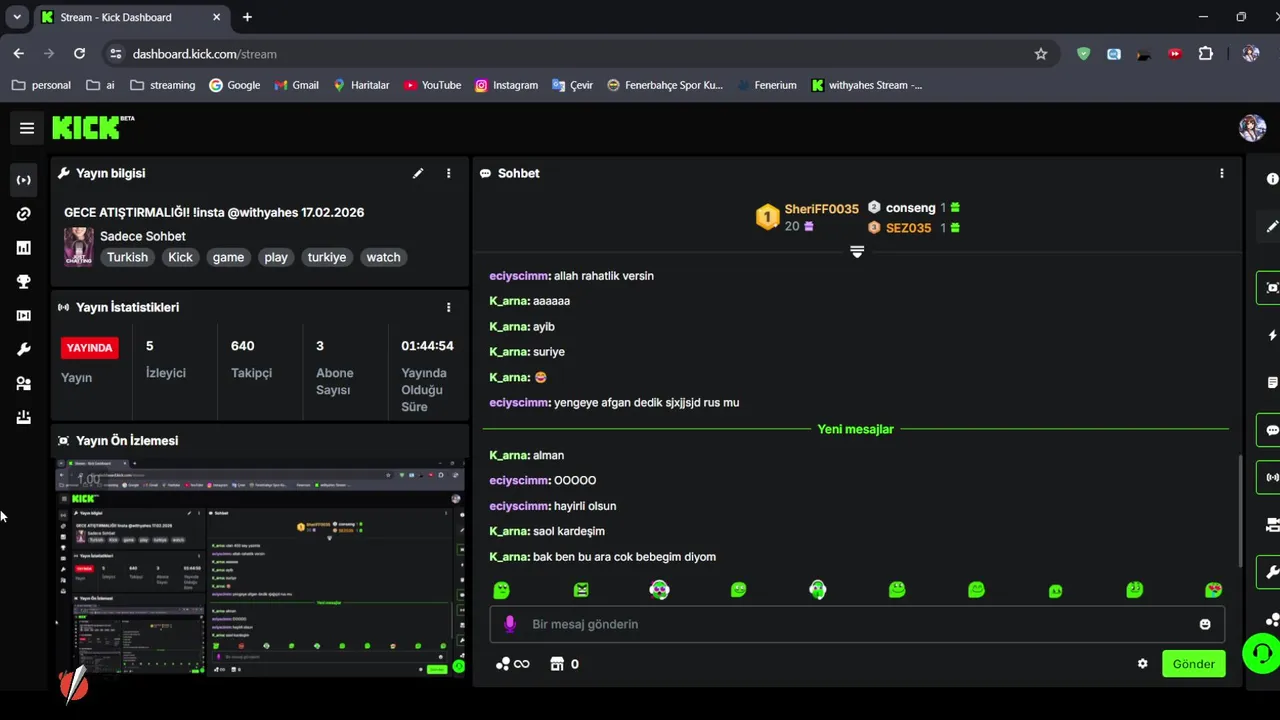This screenshot has width=1280, height=720.
Task: Open the wrench settings icon in left sidebar
Action: (24, 350)
